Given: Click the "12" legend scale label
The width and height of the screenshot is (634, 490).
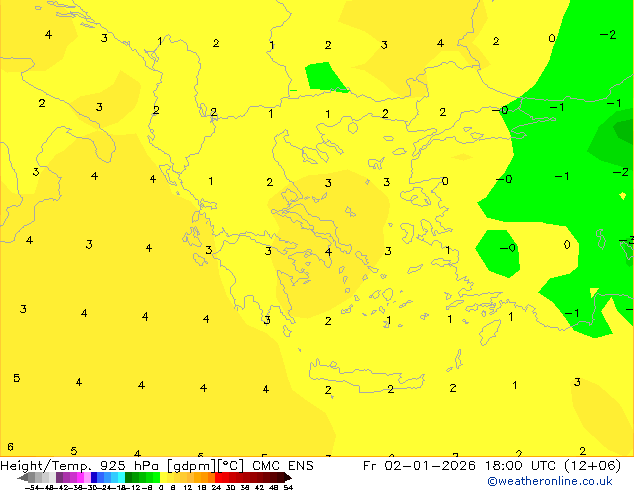Looking at the screenshot, I should tap(188, 488).
